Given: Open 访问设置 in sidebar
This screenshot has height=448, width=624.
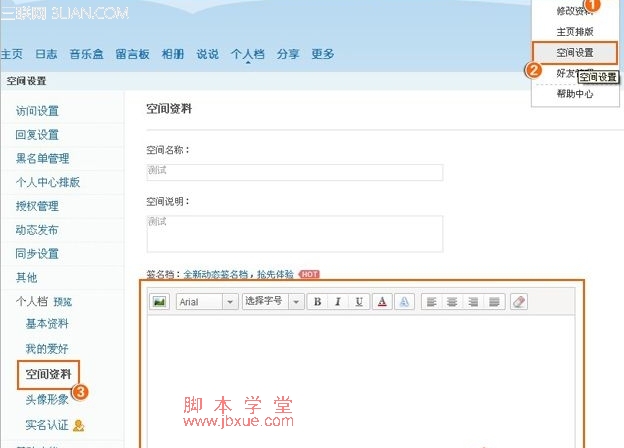Looking at the screenshot, I should coord(37,111).
